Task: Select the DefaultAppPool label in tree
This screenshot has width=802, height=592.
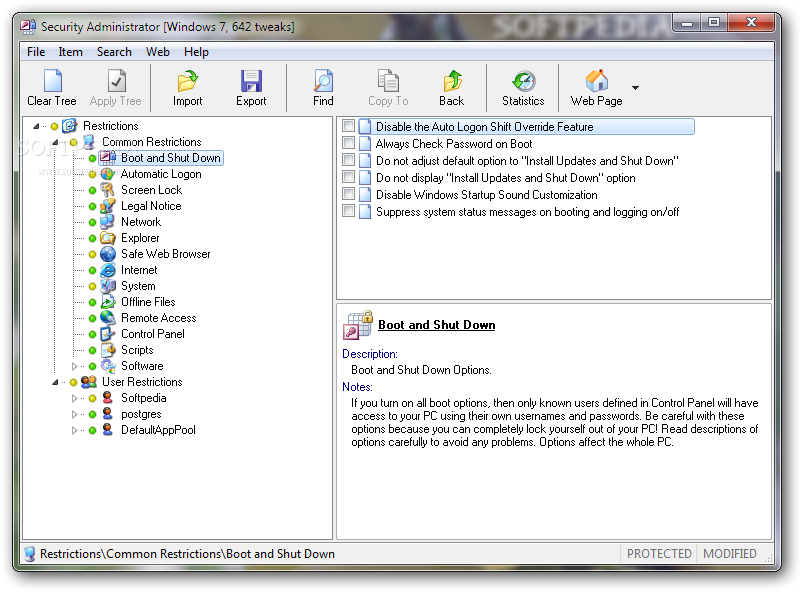Action: [158, 430]
